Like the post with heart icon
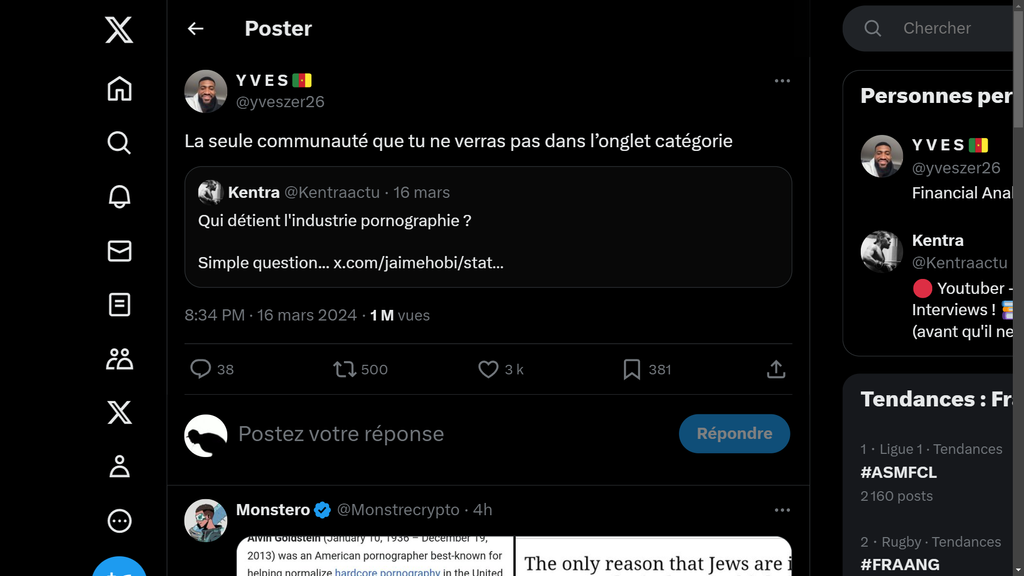The height and width of the screenshot is (576, 1024). (x=488, y=369)
